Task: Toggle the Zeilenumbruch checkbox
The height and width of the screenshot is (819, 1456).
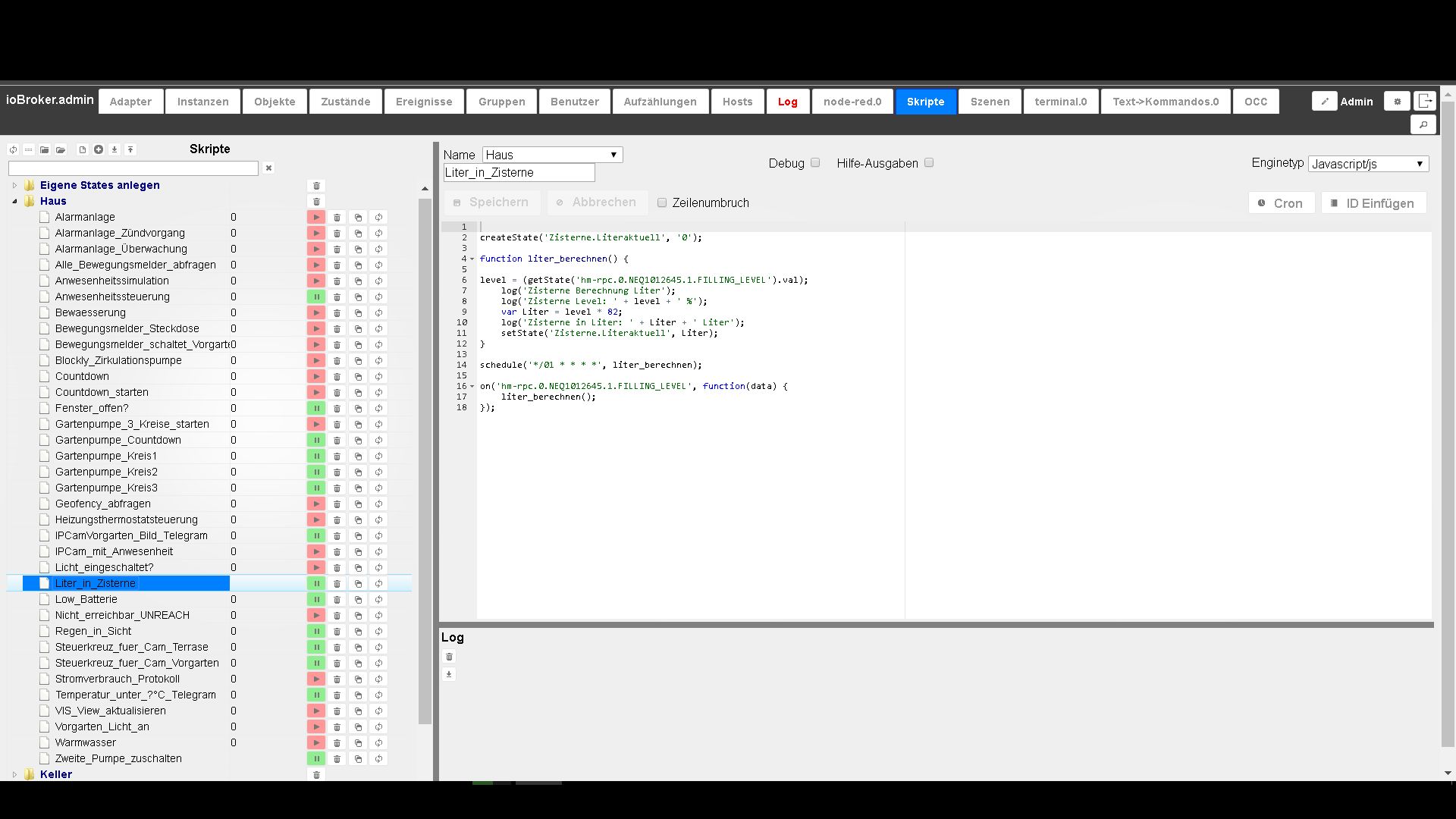Action: [662, 203]
